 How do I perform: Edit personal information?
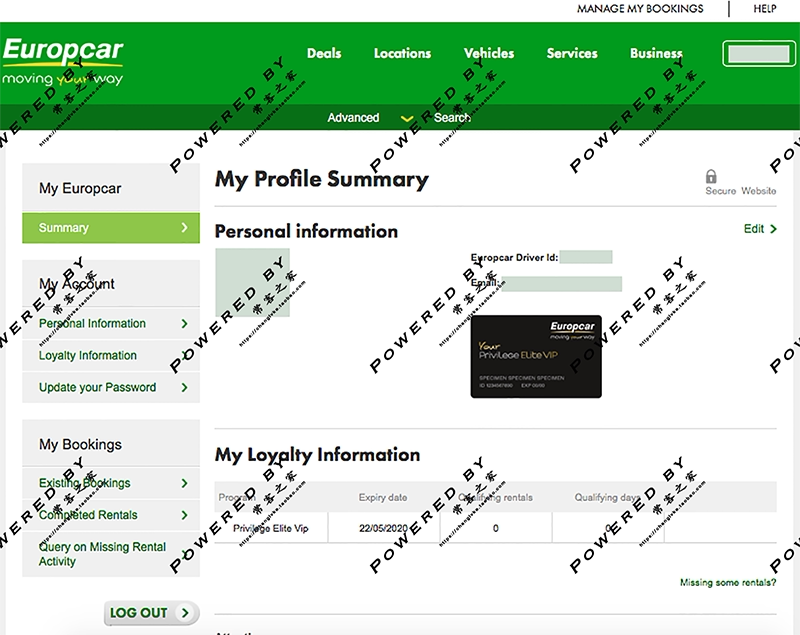click(x=760, y=229)
